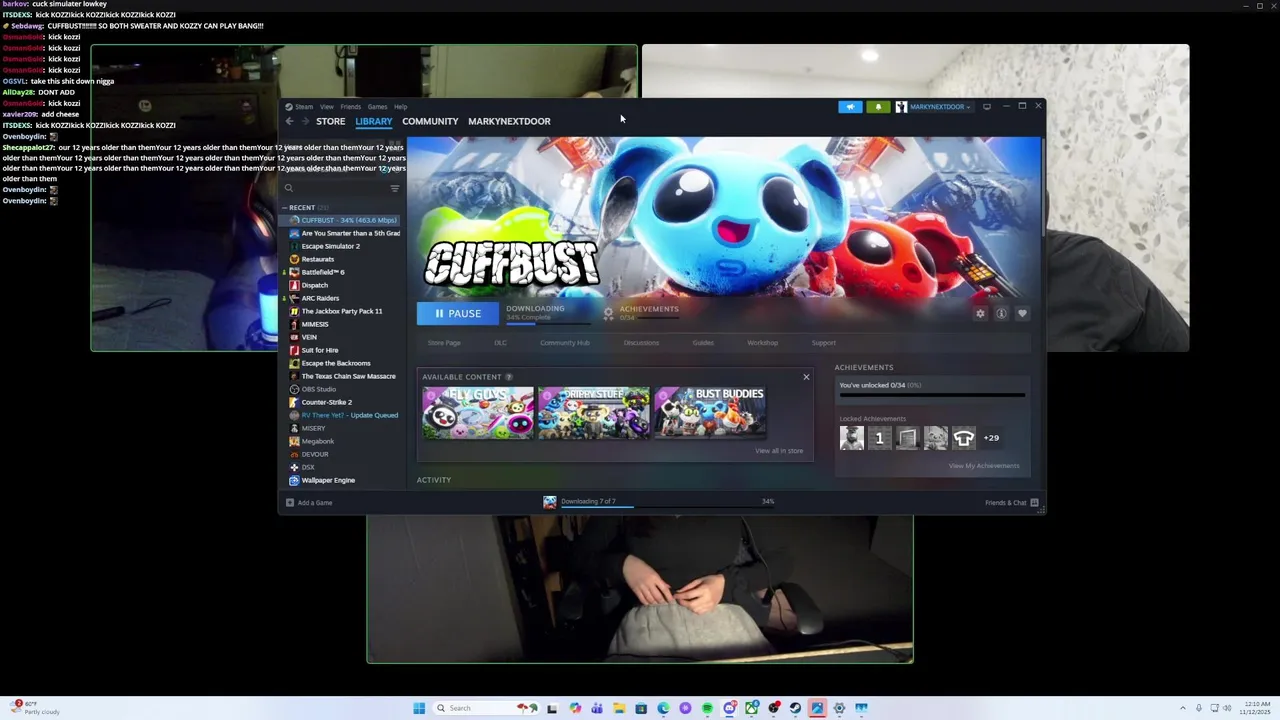Select the LIBRARY tab
Image resolution: width=1280 pixels, height=720 pixels.
click(374, 121)
